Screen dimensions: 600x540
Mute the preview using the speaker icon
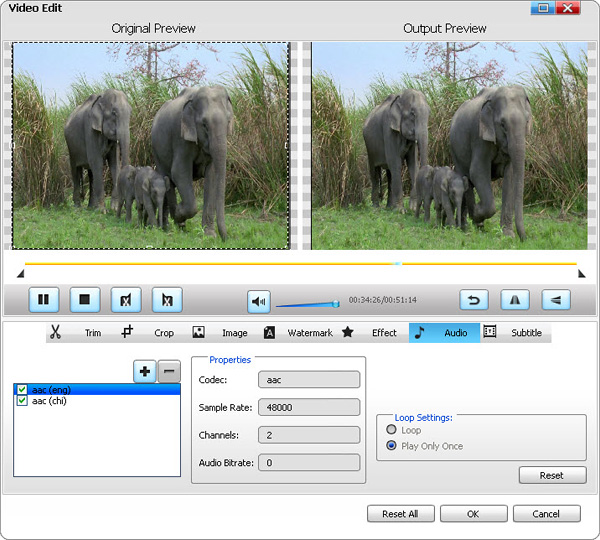[259, 302]
